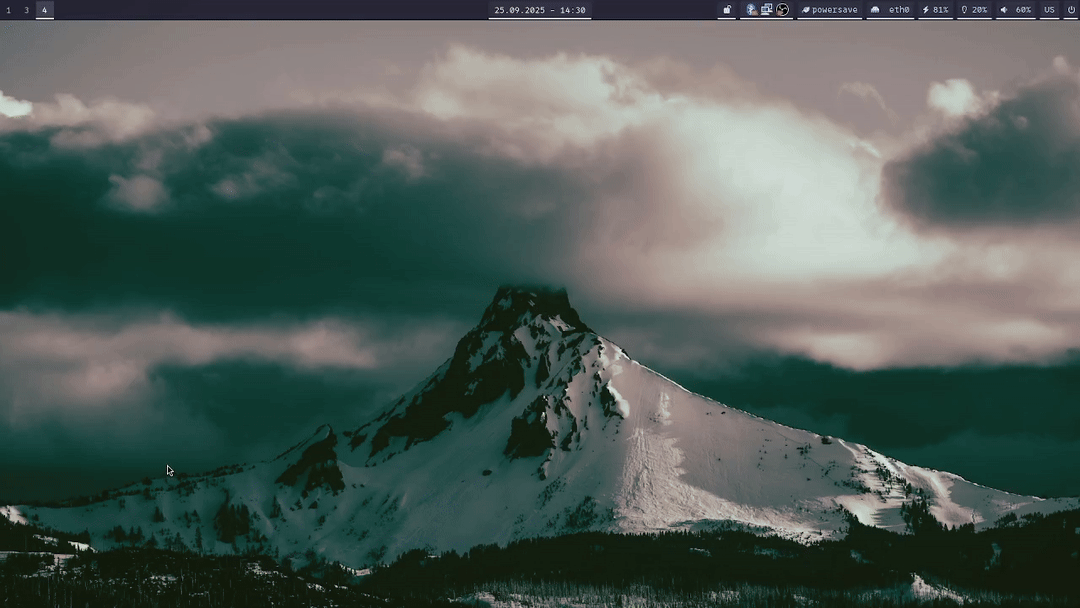Click the powersave leaf icon
1080x608 pixels.
(x=805, y=10)
